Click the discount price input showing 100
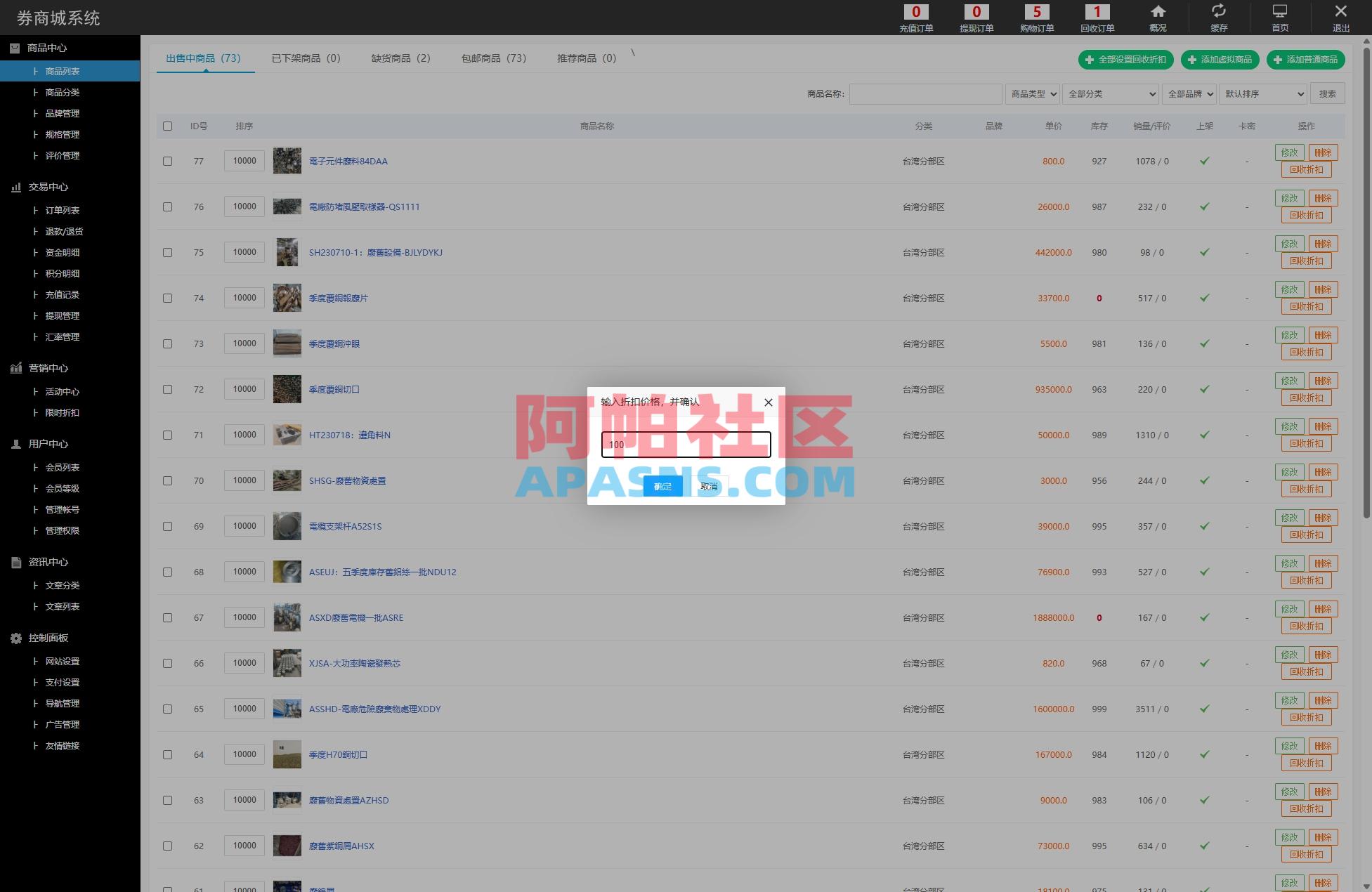 [x=685, y=444]
